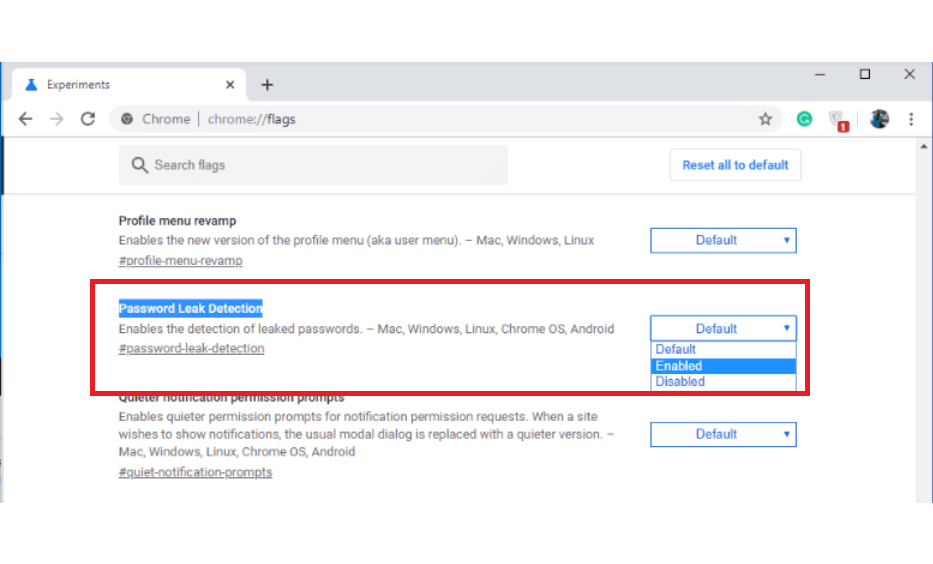Expand the Profile menu revamp dropdown
Viewport: 933px width, 564px height.
[x=723, y=240]
